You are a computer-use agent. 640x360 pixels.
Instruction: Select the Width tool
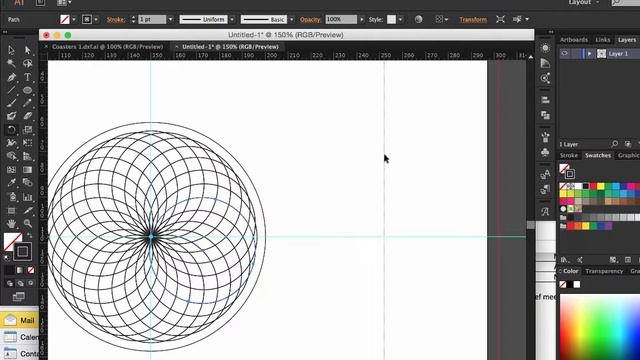click(11, 143)
